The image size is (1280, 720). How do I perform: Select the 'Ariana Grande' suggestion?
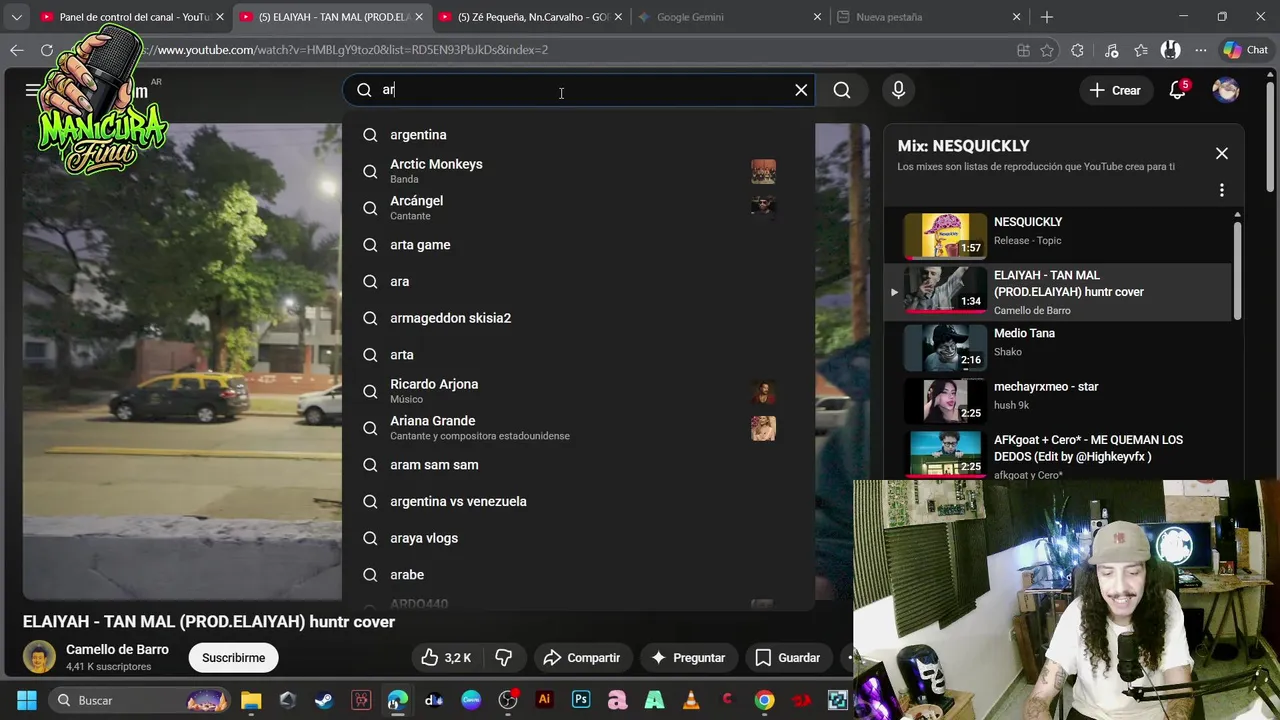(x=578, y=428)
